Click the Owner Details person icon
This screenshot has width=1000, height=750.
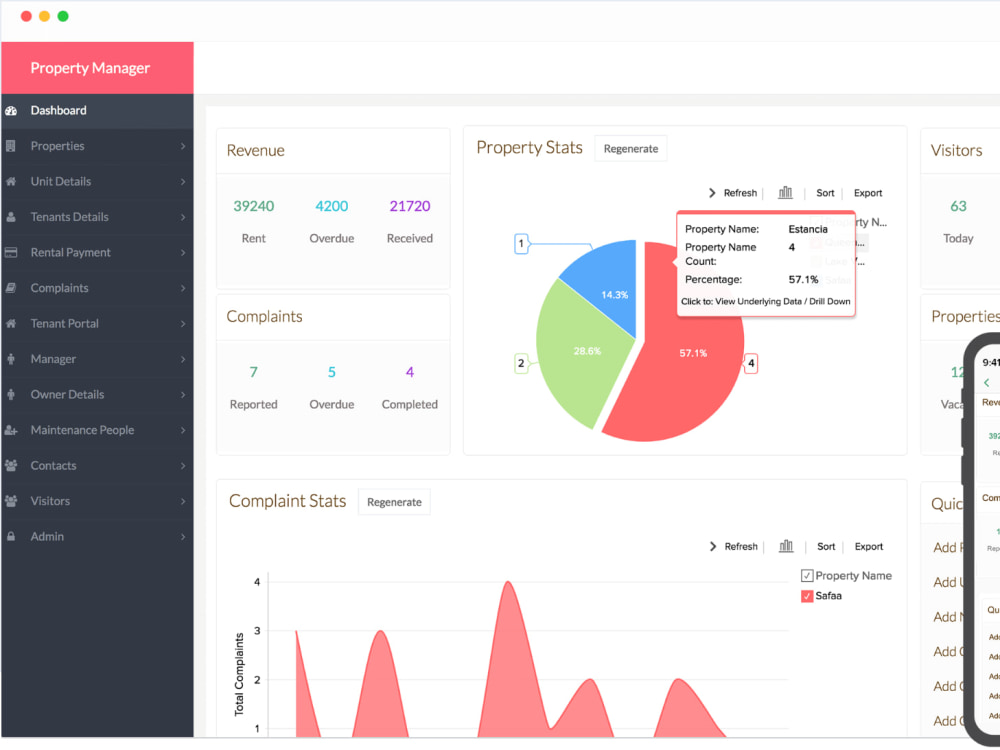click(x=11, y=395)
